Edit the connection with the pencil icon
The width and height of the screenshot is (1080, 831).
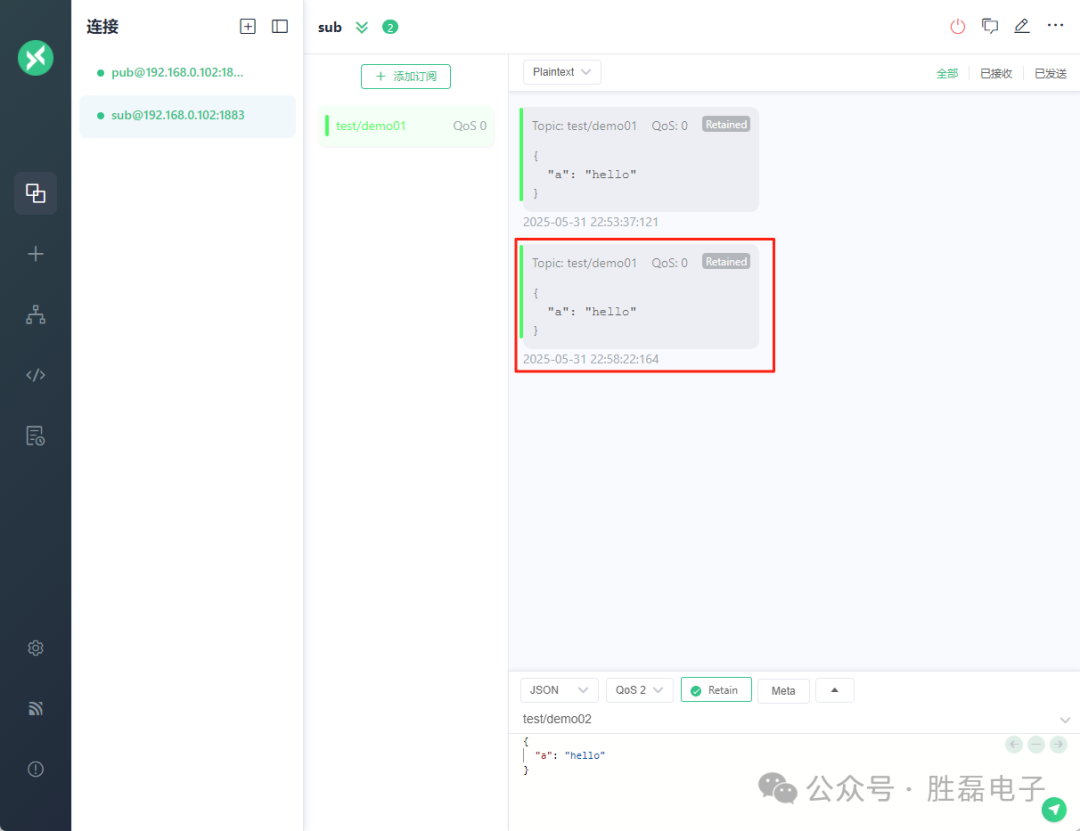pyautogui.click(x=1021, y=26)
